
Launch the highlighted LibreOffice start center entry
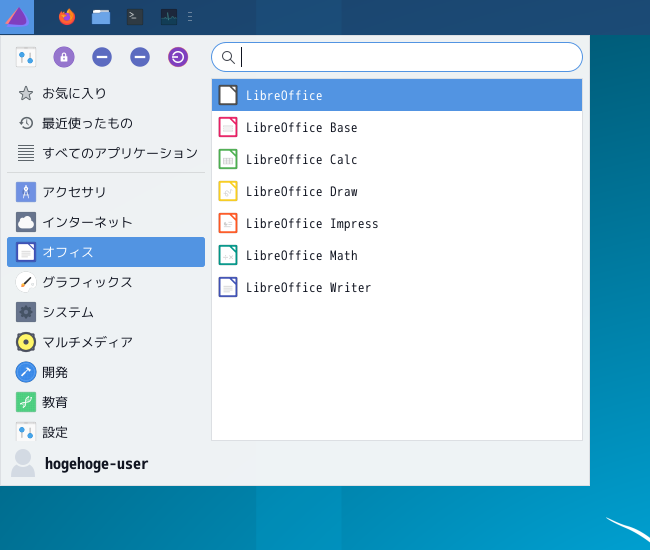pos(397,95)
